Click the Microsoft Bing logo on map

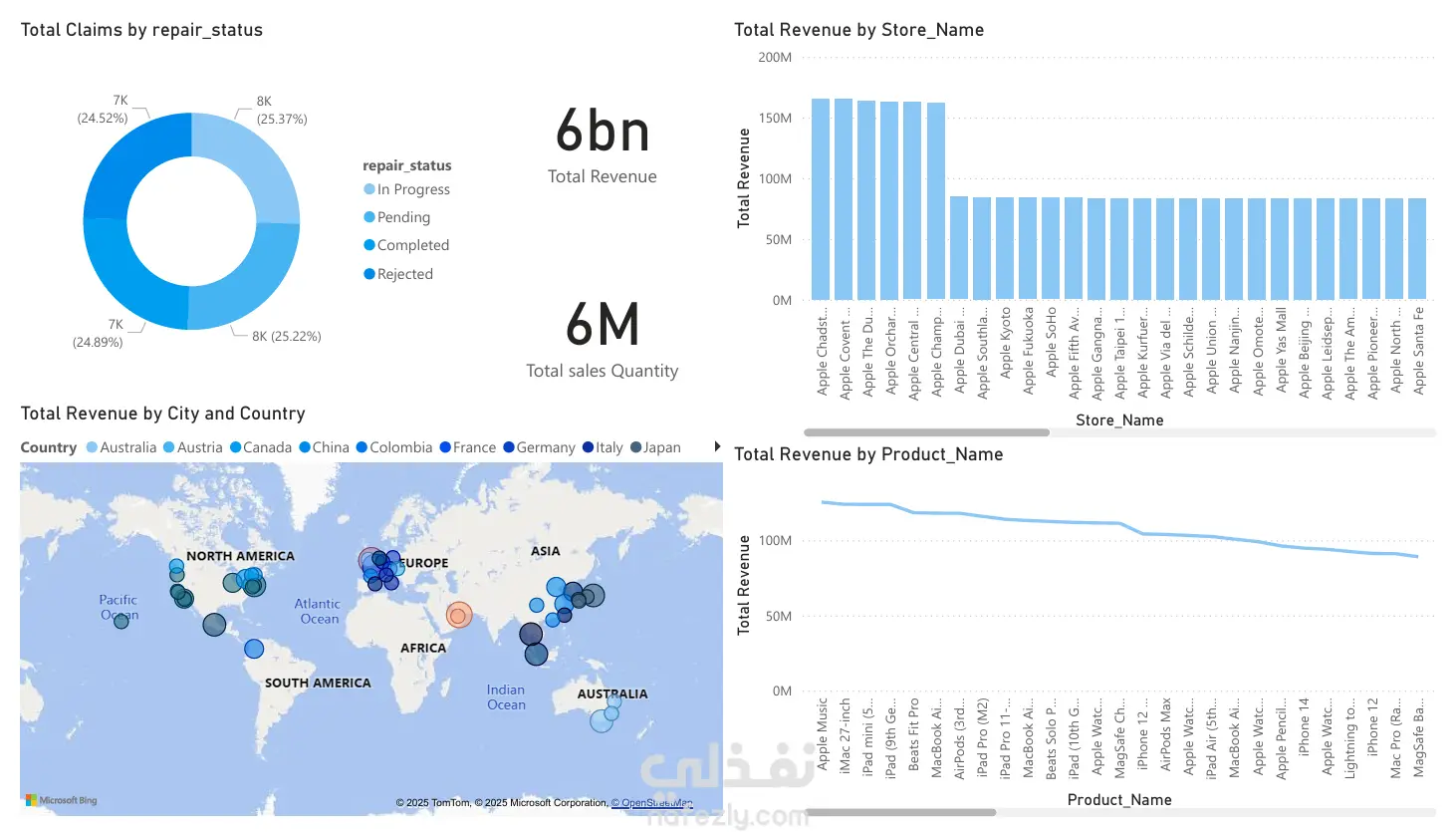pyautogui.click(x=62, y=800)
